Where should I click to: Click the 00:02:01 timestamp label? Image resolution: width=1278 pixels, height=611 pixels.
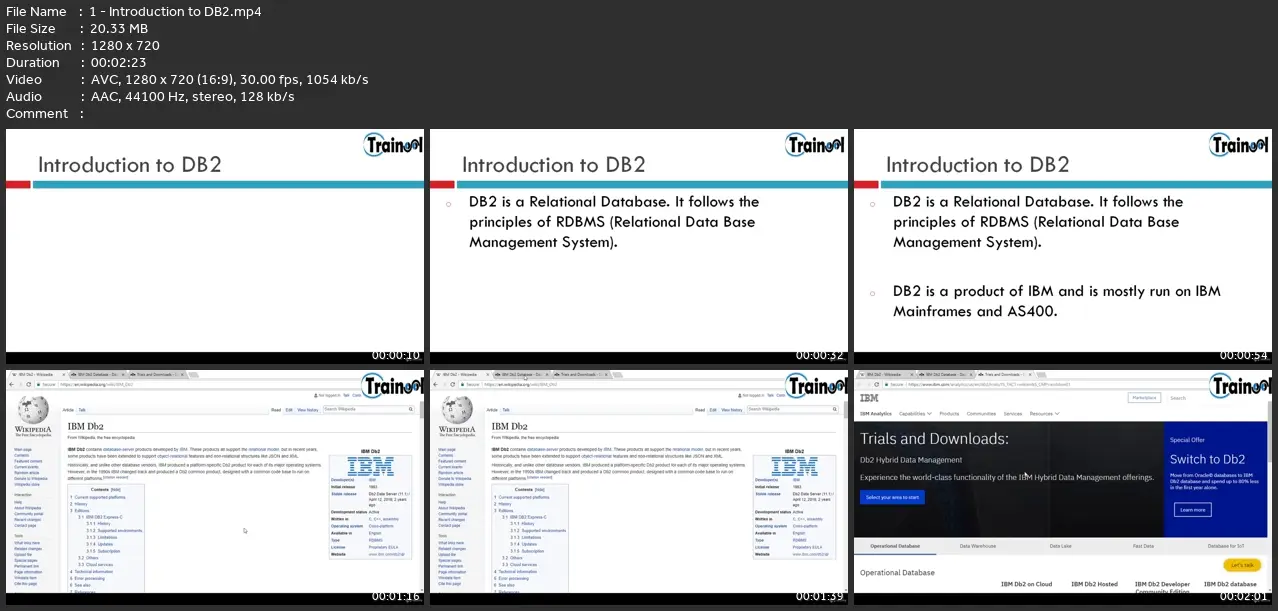pos(1245,596)
